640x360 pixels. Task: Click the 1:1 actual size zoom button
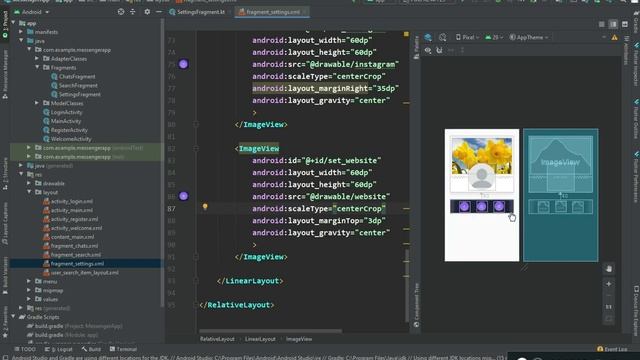pos(609,307)
